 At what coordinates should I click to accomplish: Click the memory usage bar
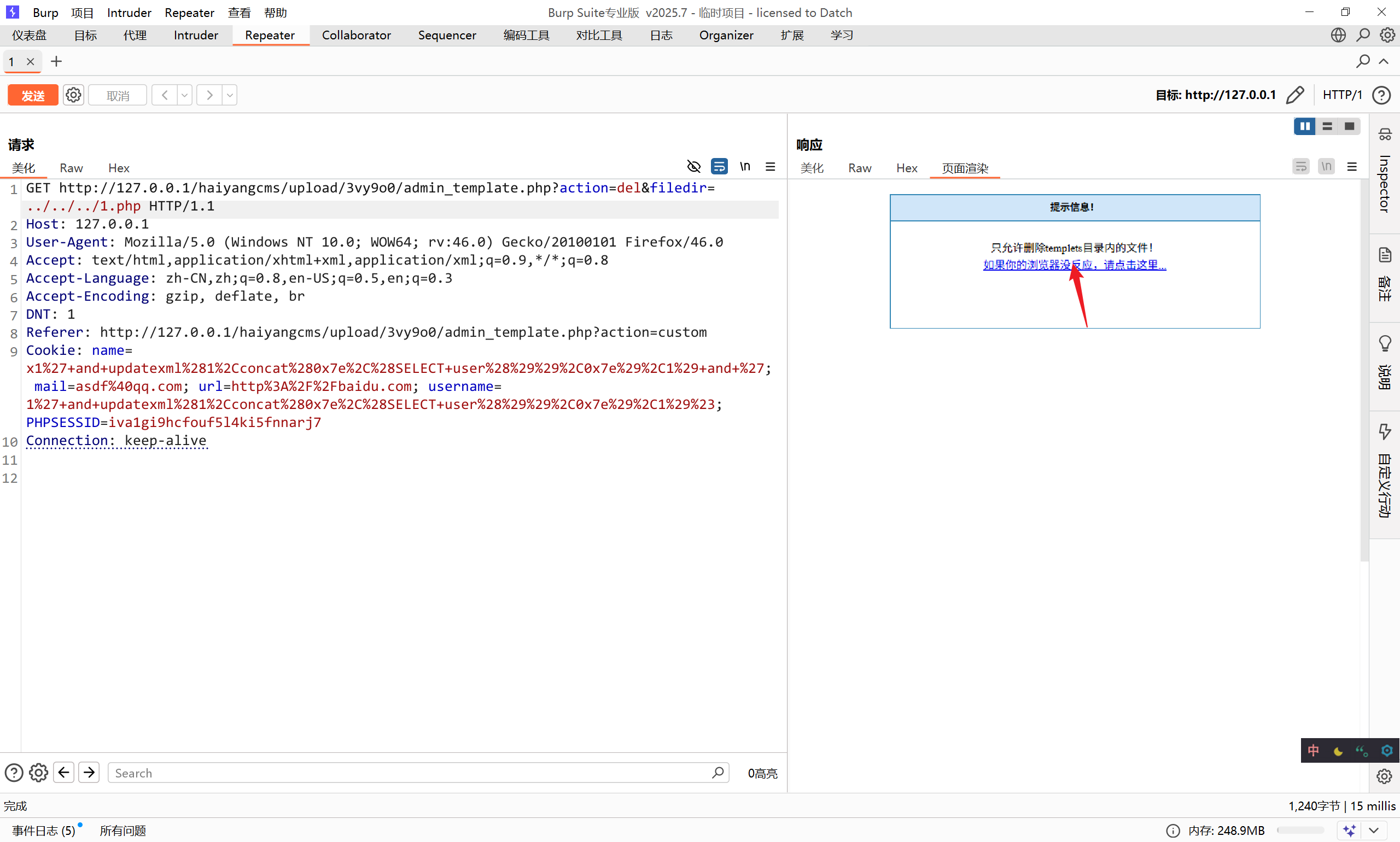tap(1300, 831)
